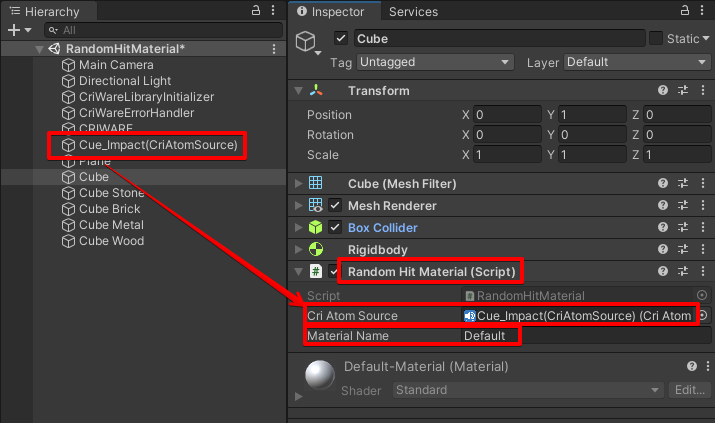Viewport: 715px width, 423px height.
Task: Open Random Hit Material presets
Action: coord(683,271)
